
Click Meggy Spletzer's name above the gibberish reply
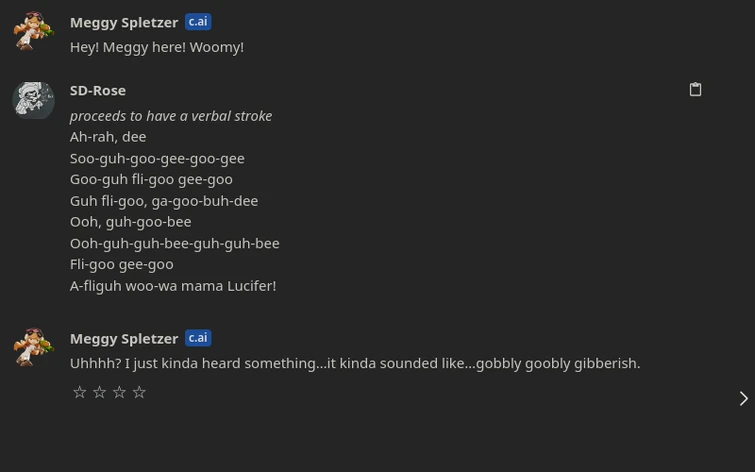124,338
